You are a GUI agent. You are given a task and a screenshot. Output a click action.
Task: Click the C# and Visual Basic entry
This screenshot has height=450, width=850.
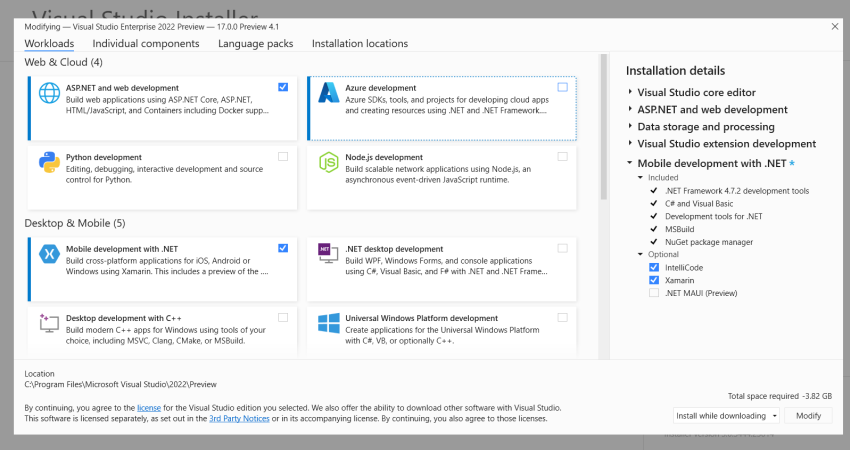point(699,204)
